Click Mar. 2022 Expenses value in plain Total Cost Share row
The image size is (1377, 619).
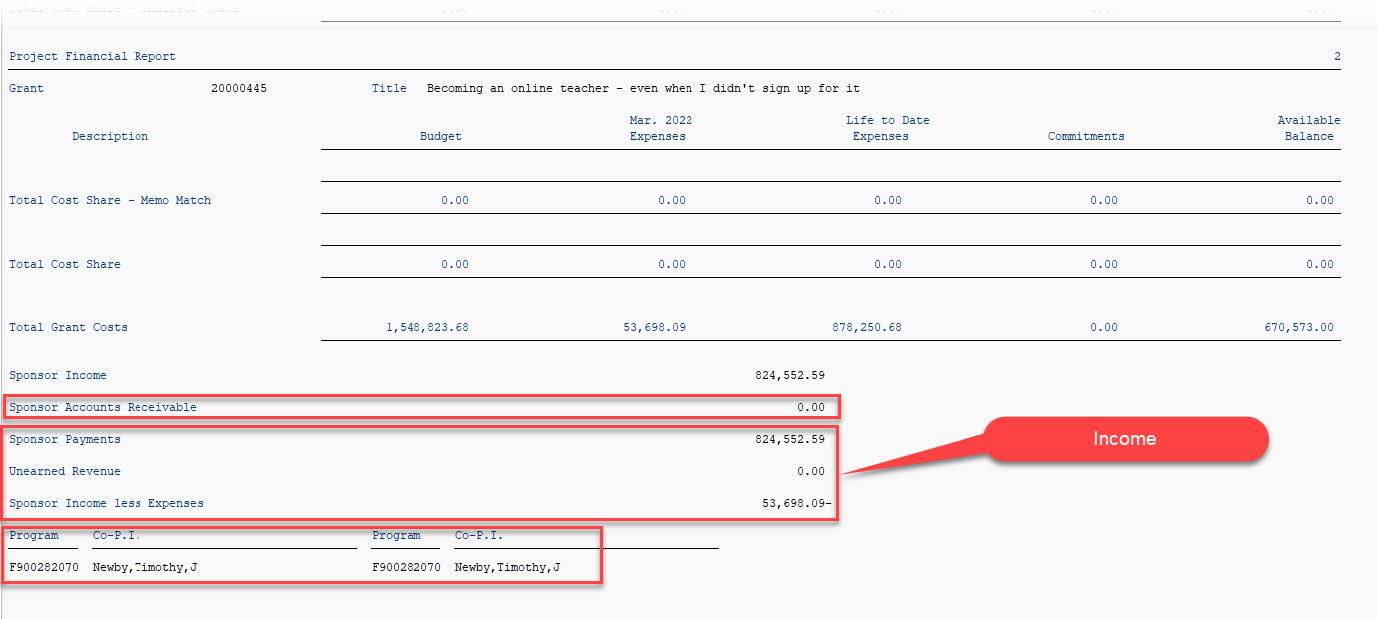tap(672, 264)
